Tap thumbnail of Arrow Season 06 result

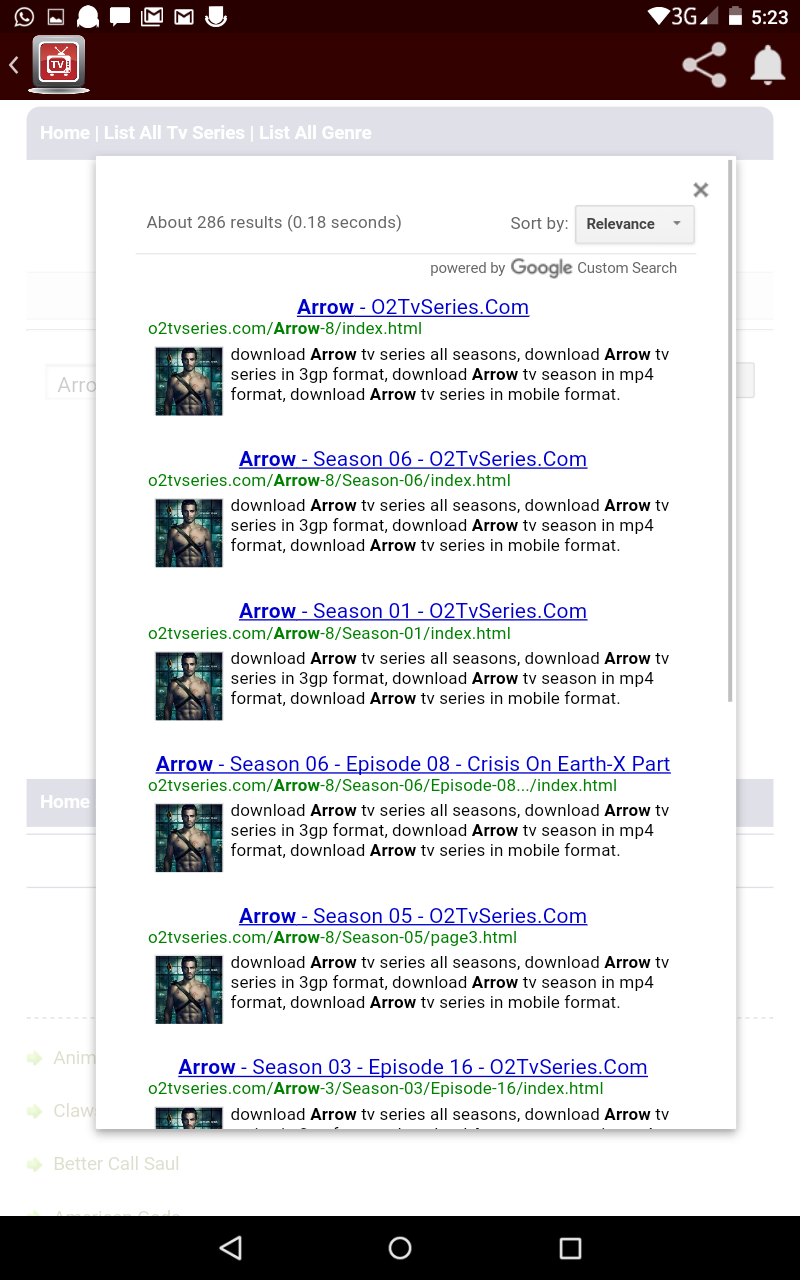click(x=189, y=533)
